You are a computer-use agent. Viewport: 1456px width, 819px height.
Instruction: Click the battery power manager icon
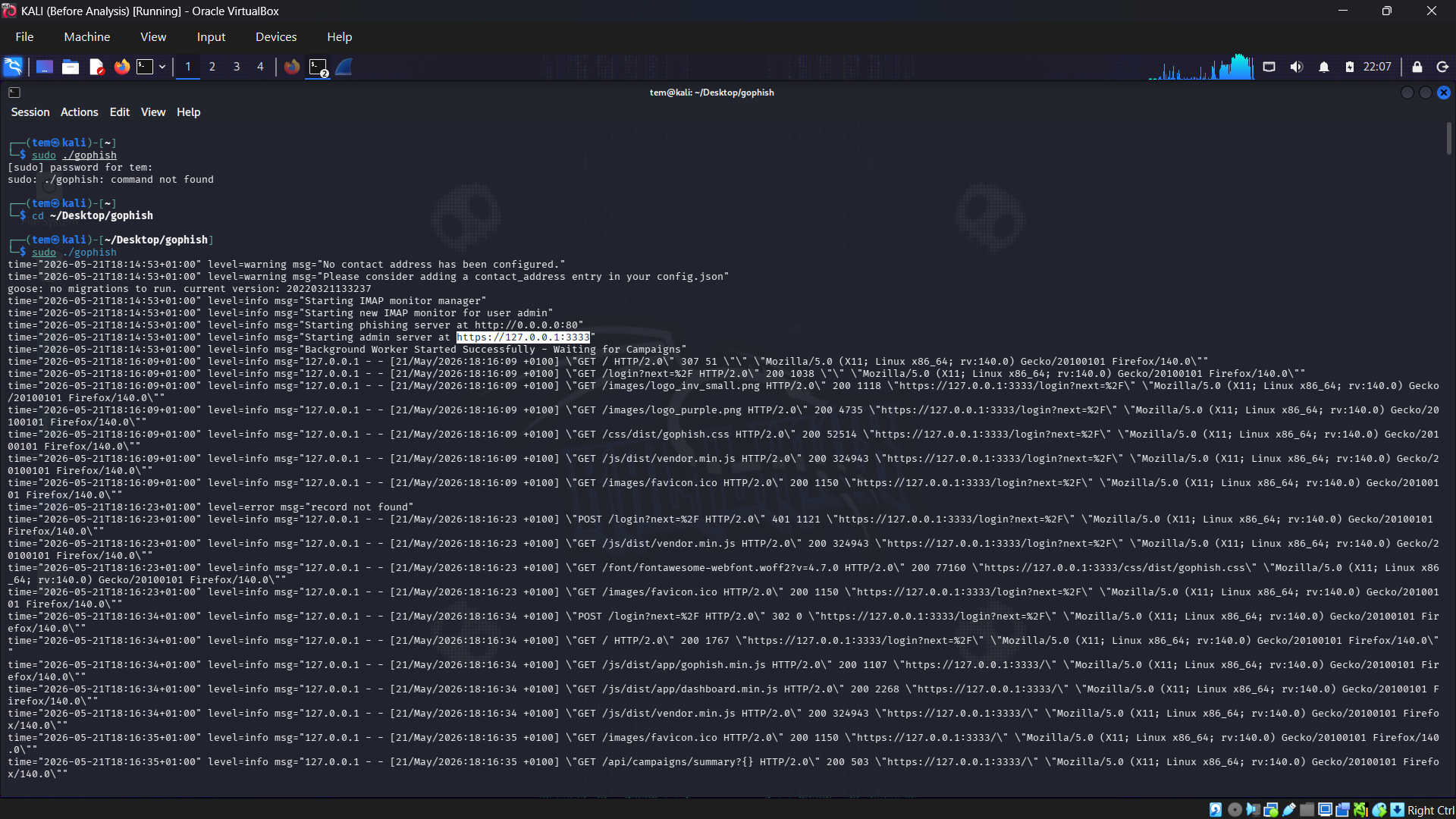click(x=1350, y=67)
